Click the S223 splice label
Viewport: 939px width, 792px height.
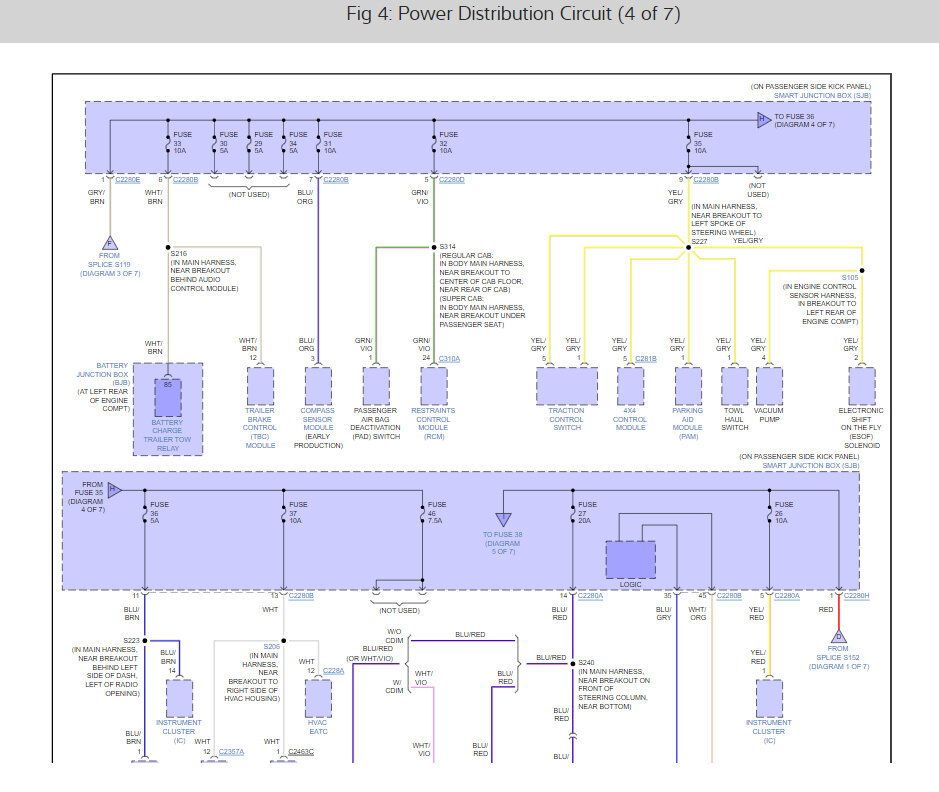[x=132, y=641]
